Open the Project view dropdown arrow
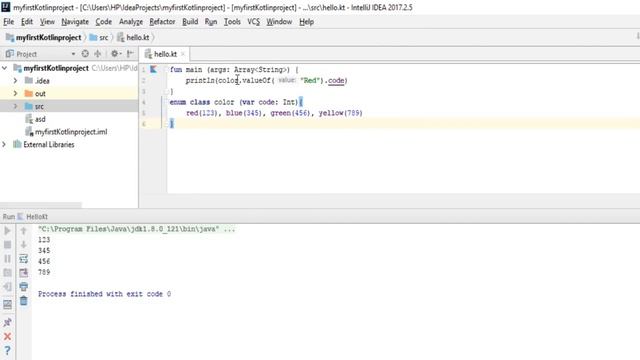640x360 pixels. pos(73,54)
